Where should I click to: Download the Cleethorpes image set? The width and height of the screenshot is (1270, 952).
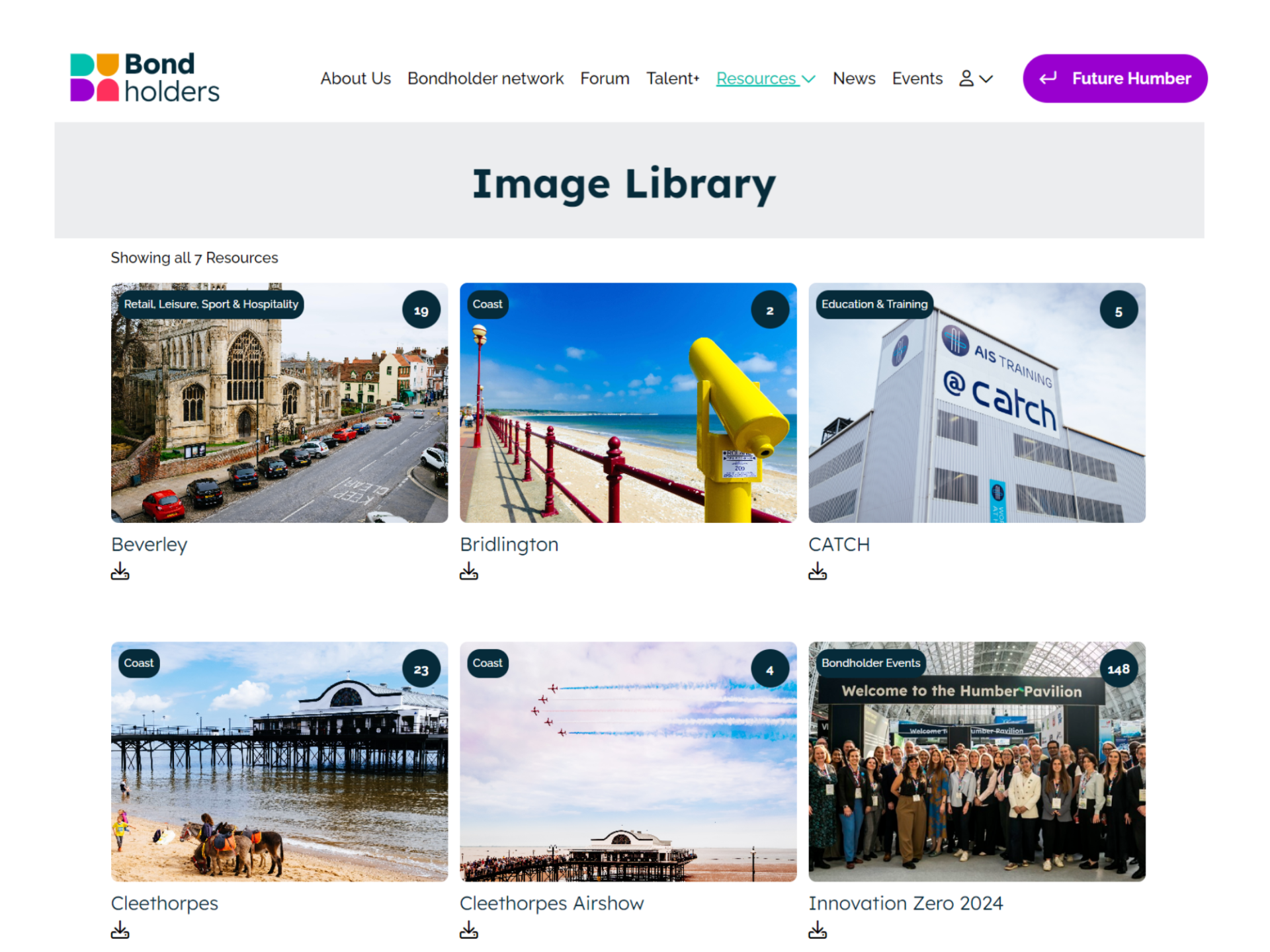[120, 930]
